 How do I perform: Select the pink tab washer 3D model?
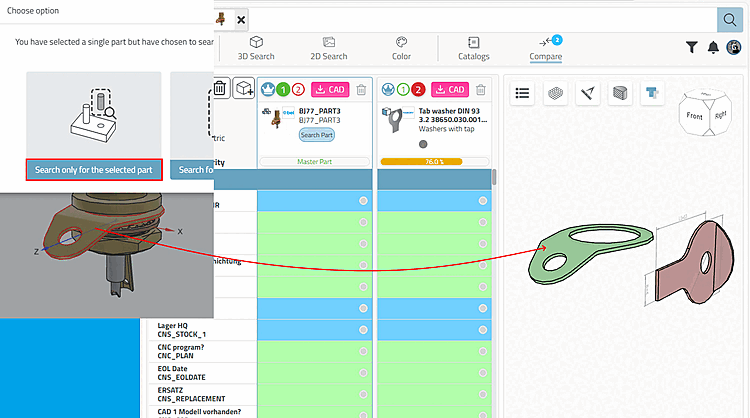(694, 264)
